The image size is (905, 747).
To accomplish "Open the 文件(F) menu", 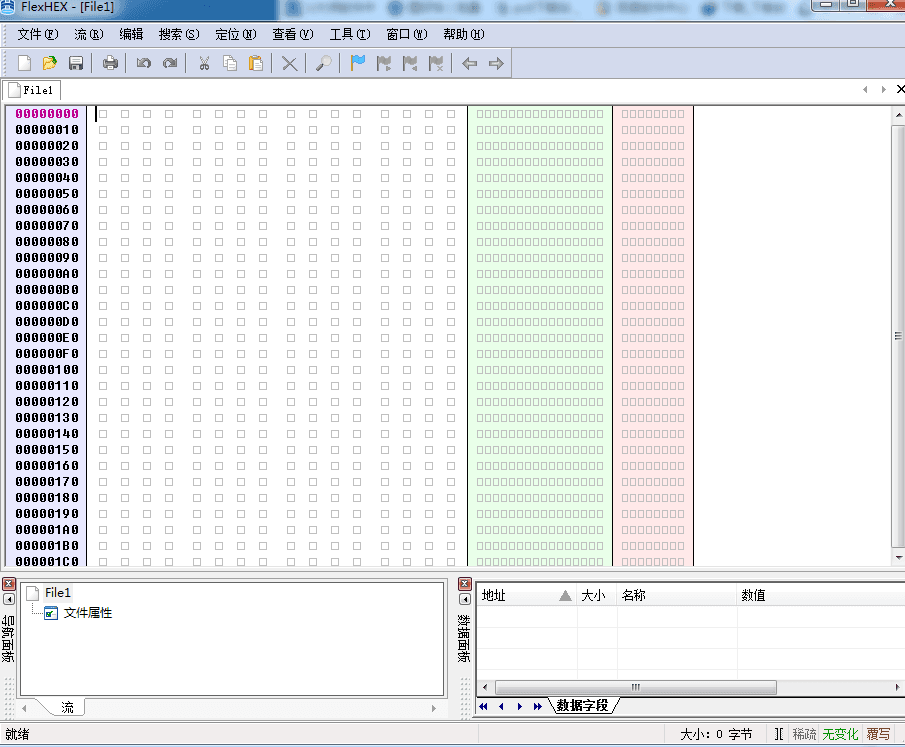I will [x=38, y=35].
